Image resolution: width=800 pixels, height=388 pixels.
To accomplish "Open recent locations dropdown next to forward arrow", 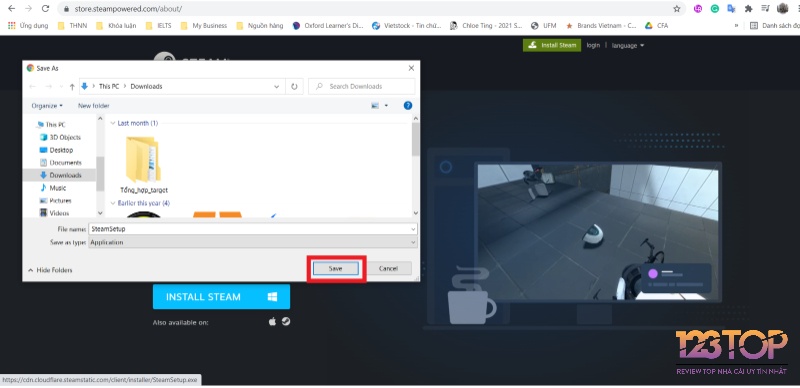I will coord(61,86).
